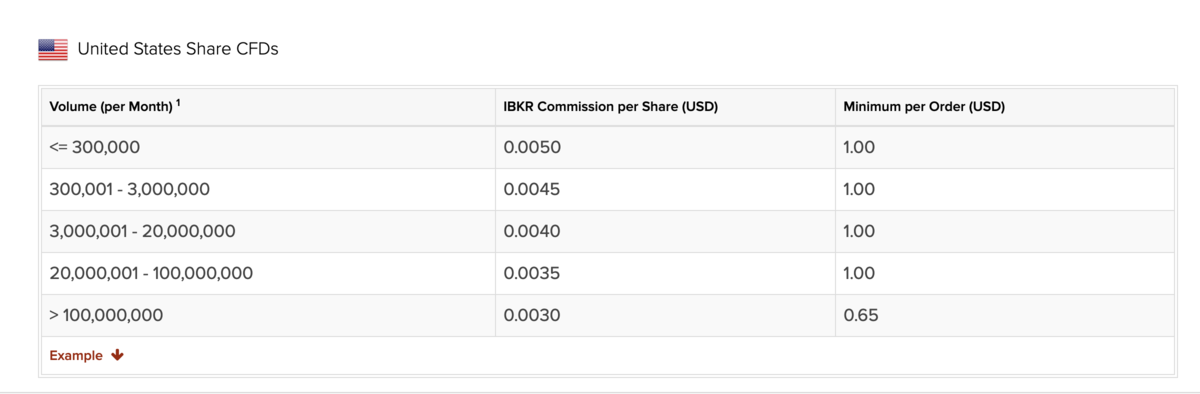Select the 300,001 - 3,000,000 tier cell
Image resolution: width=1200 pixels, height=394 pixels.
coord(129,189)
